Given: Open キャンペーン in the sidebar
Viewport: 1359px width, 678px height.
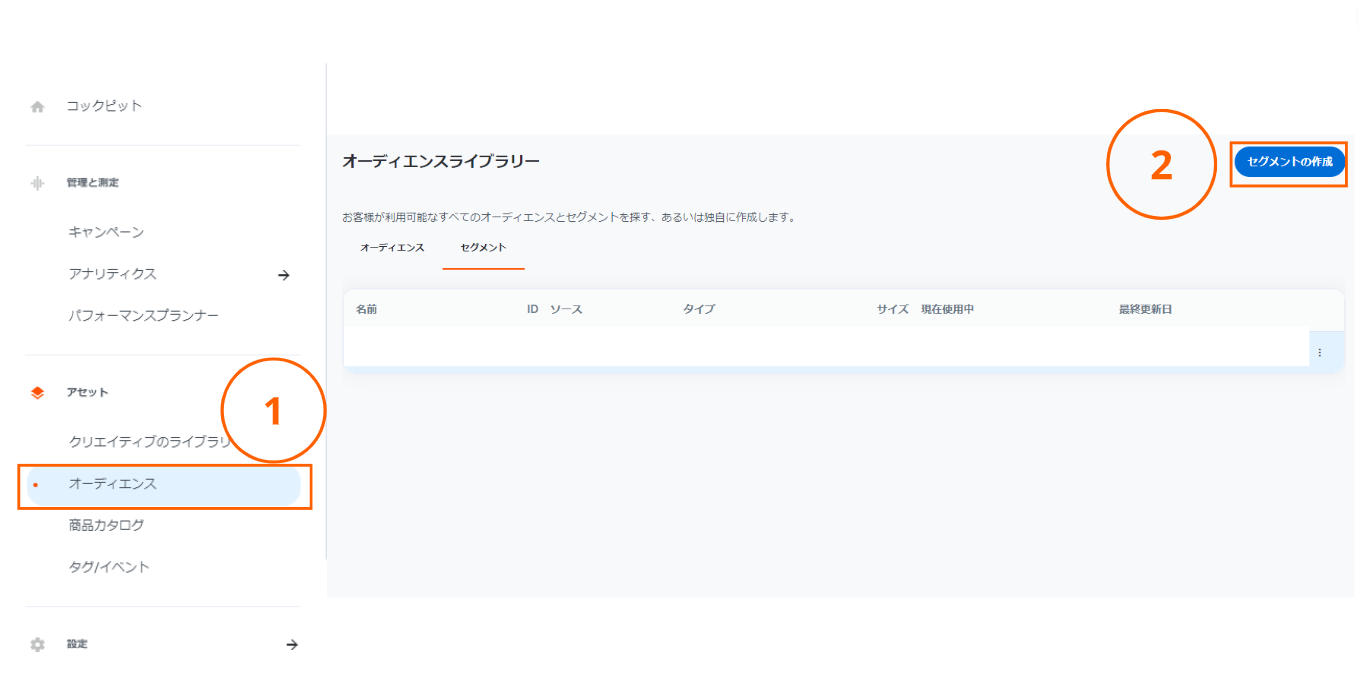Looking at the screenshot, I should pyautogui.click(x=106, y=233).
